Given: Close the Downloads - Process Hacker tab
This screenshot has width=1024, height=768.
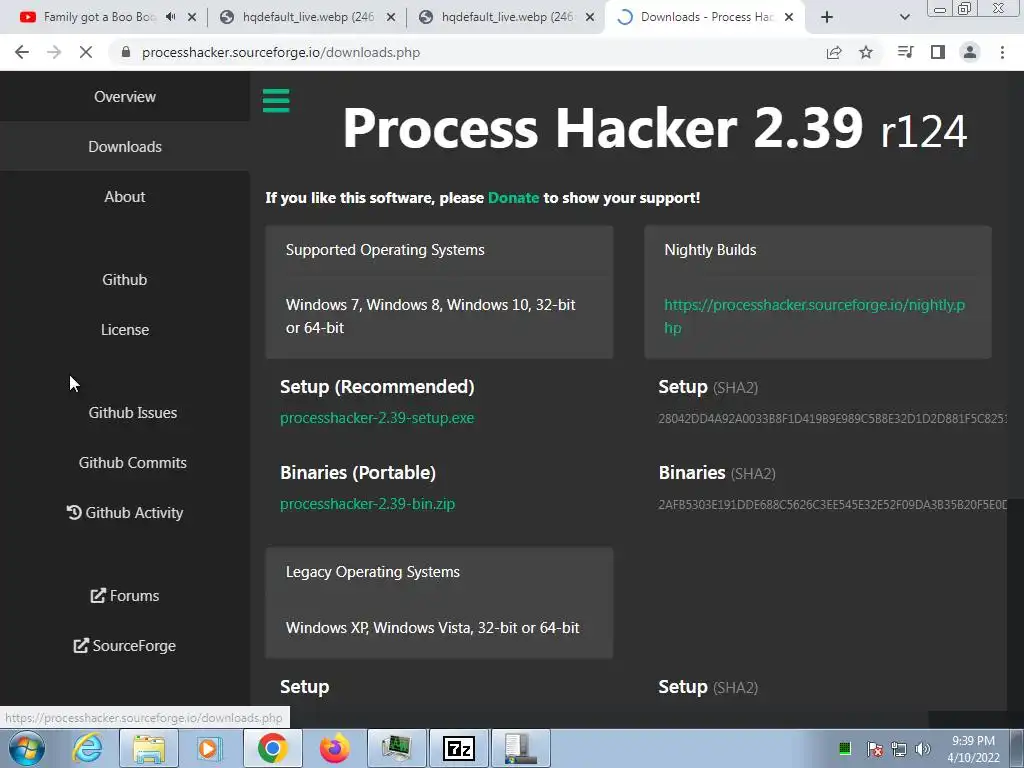Looking at the screenshot, I should point(789,17).
